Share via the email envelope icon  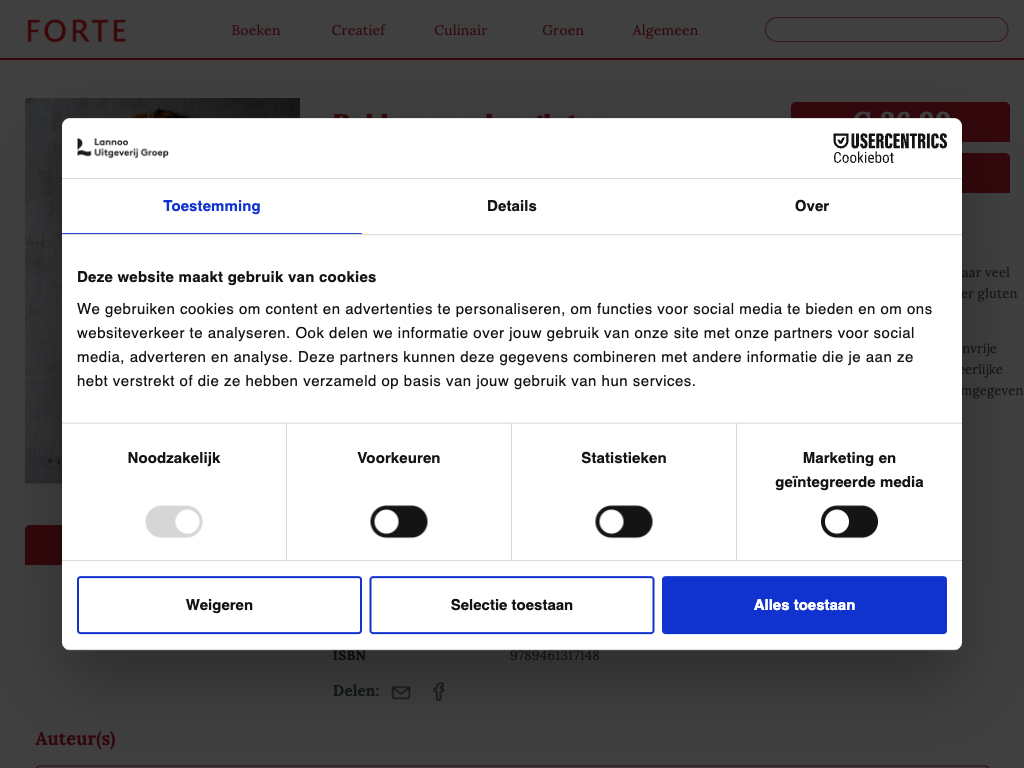click(x=401, y=692)
